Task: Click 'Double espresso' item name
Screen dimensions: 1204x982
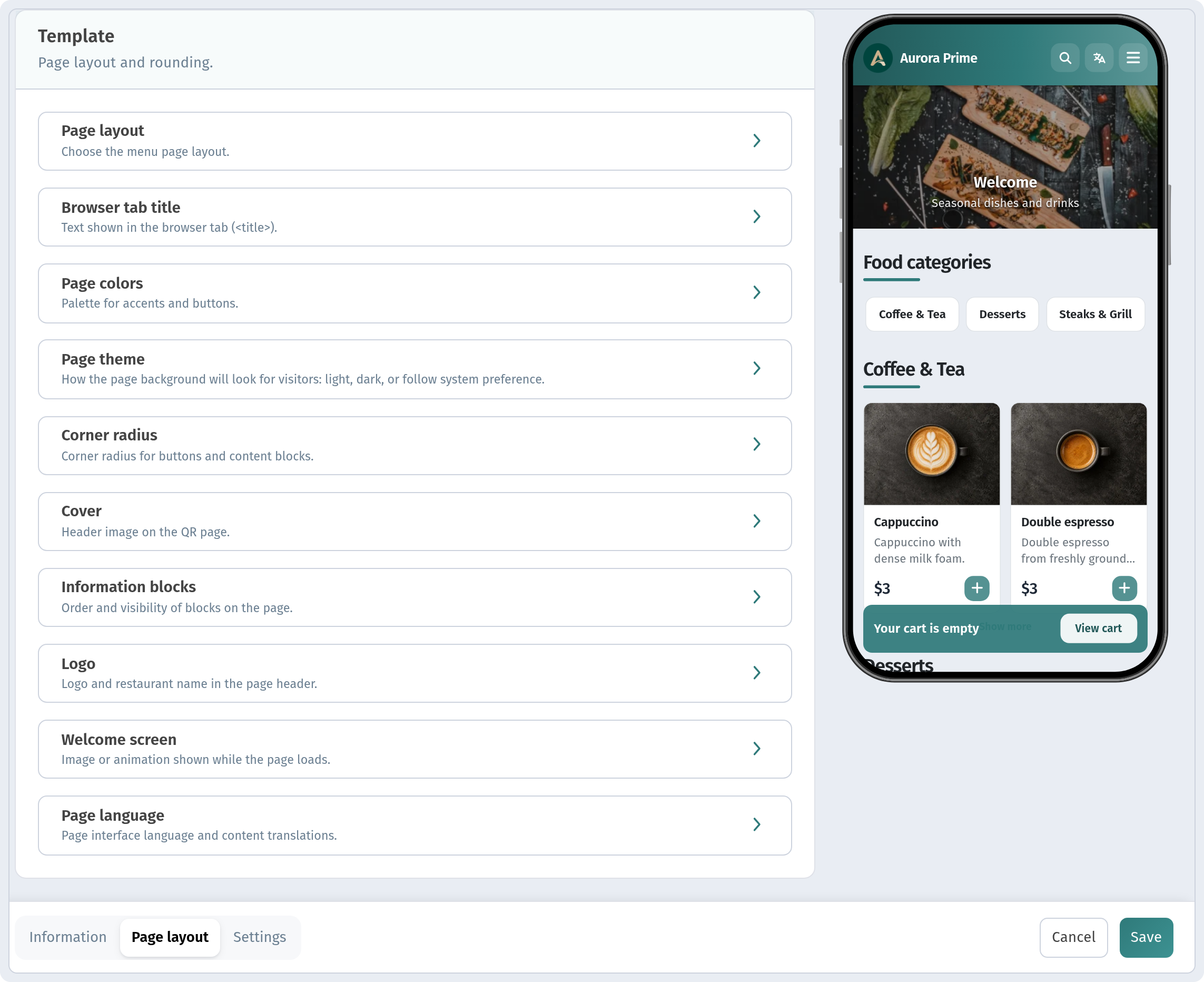Action: pyautogui.click(x=1067, y=522)
